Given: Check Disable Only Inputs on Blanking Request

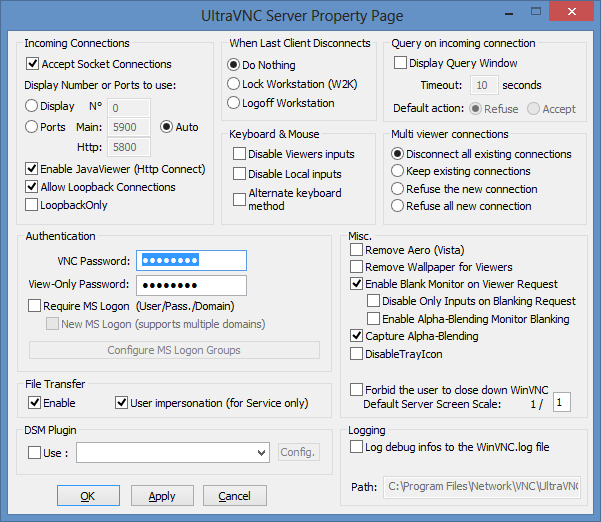Looking at the screenshot, I should pyautogui.click(x=373, y=301).
